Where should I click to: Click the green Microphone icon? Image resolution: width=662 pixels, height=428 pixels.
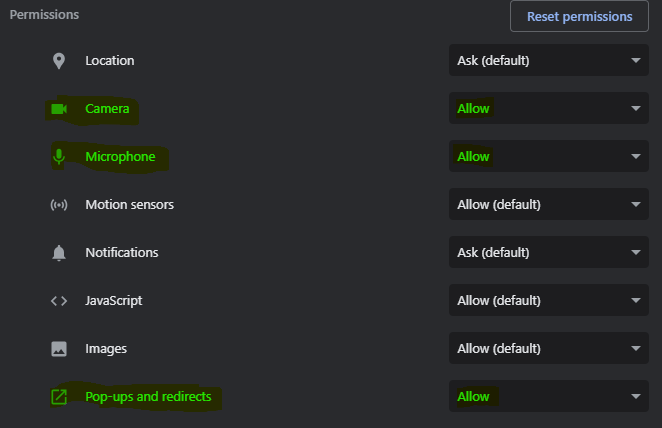click(x=59, y=157)
